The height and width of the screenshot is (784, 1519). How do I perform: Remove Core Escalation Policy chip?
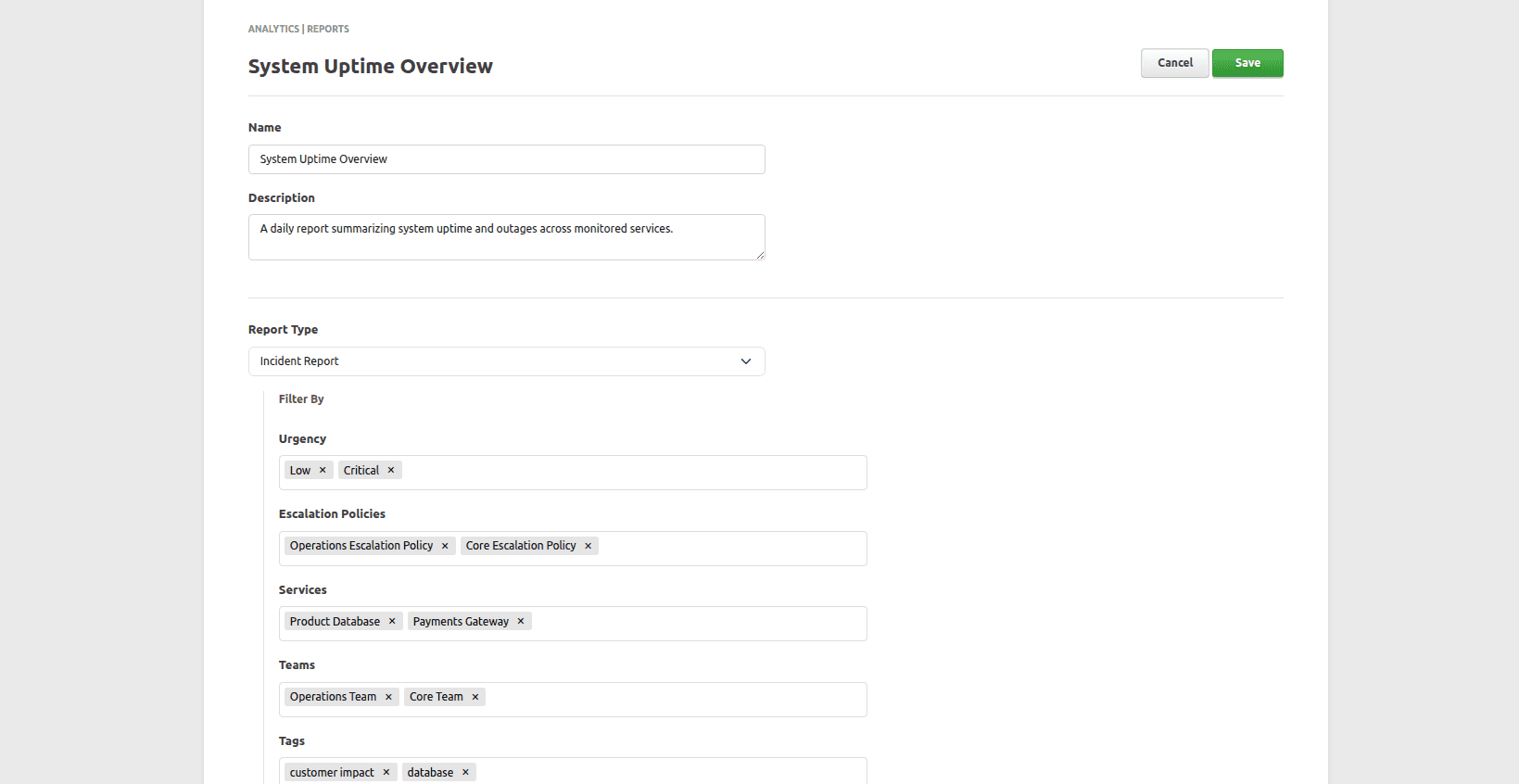[588, 546]
